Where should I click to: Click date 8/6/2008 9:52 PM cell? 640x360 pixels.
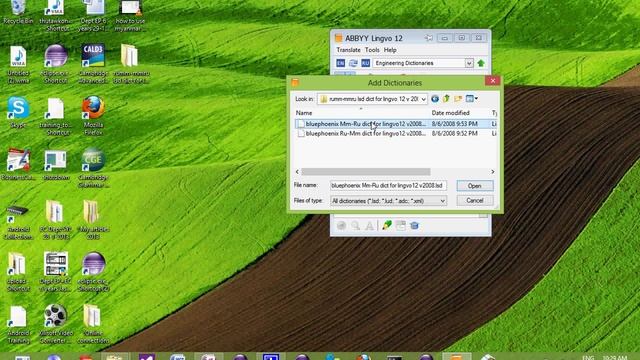pyautogui.click(x=454, y=133)
